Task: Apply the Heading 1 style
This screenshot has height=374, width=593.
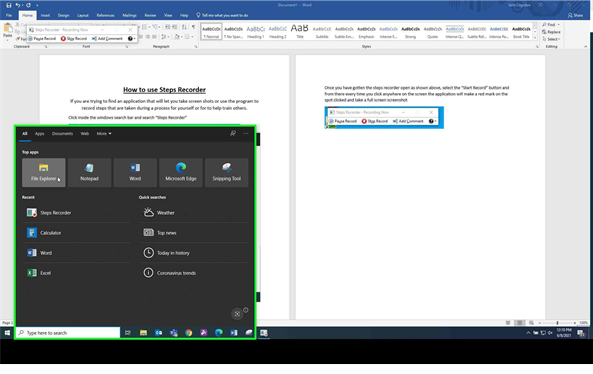Action: (x=255, y=32)
